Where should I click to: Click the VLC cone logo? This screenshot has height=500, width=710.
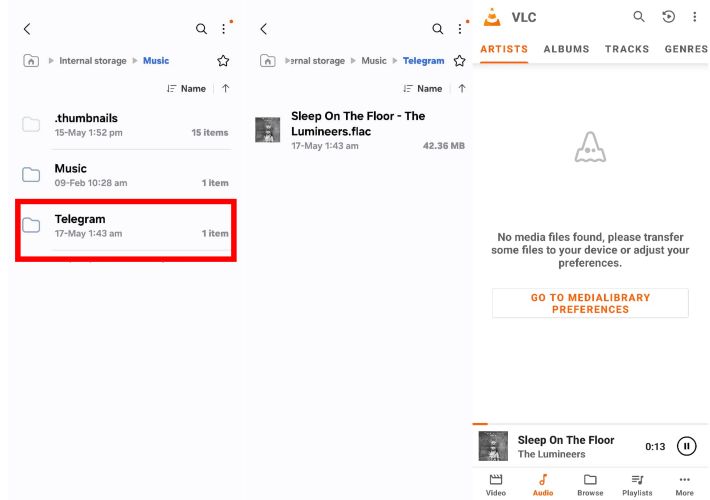pyautogui.click(x=492, y=17)
